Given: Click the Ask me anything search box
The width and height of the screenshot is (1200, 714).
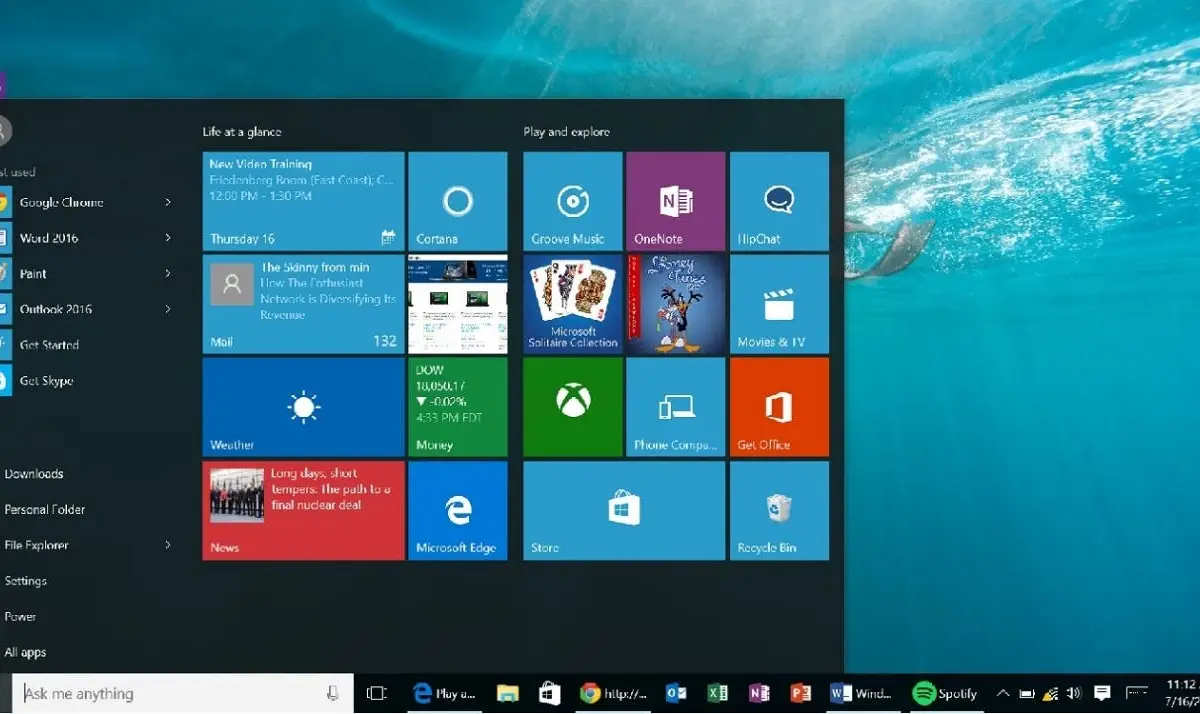Looking at the screenshot, I should click(x=183, y=693).
